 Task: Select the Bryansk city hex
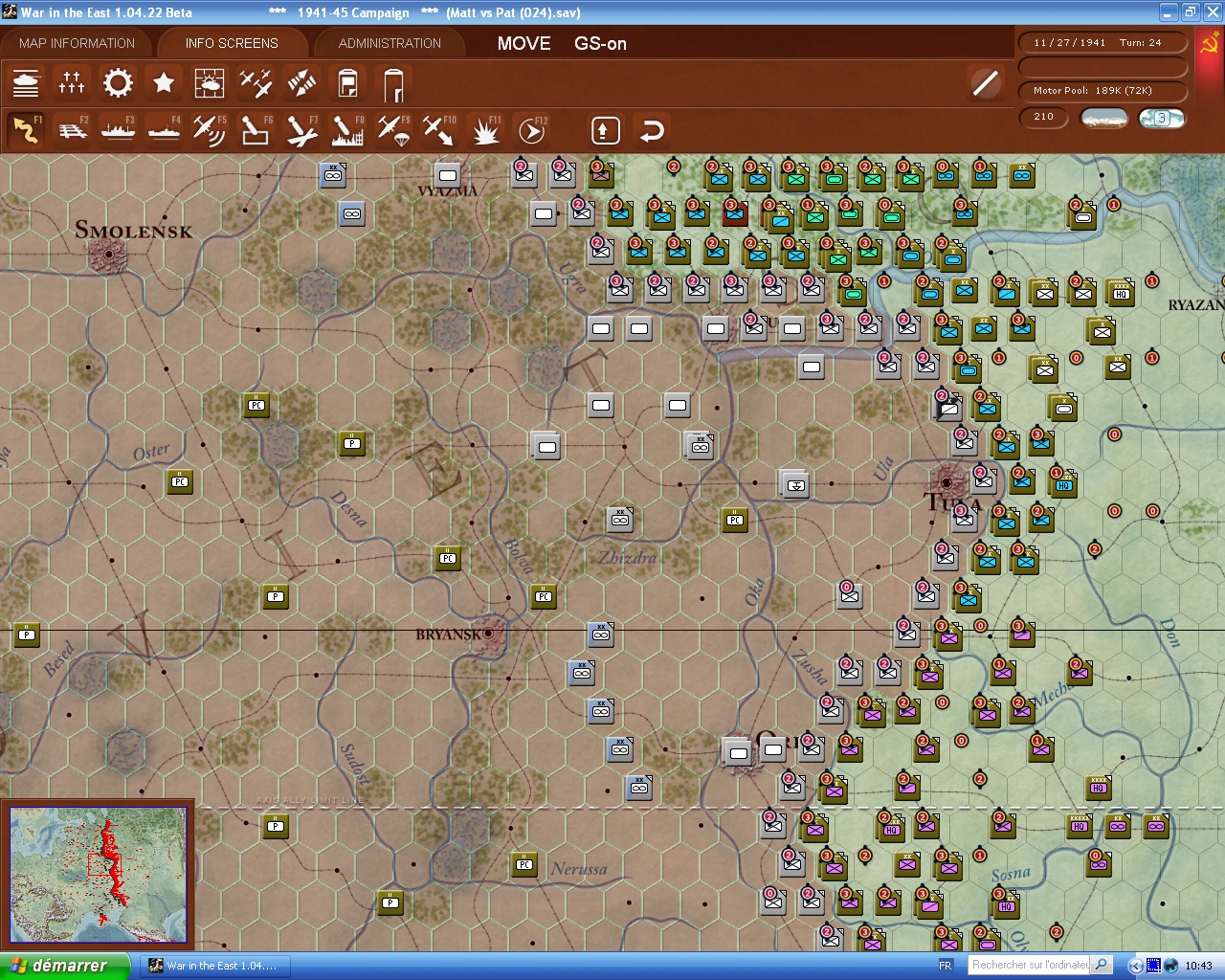[x=489, y=634]
